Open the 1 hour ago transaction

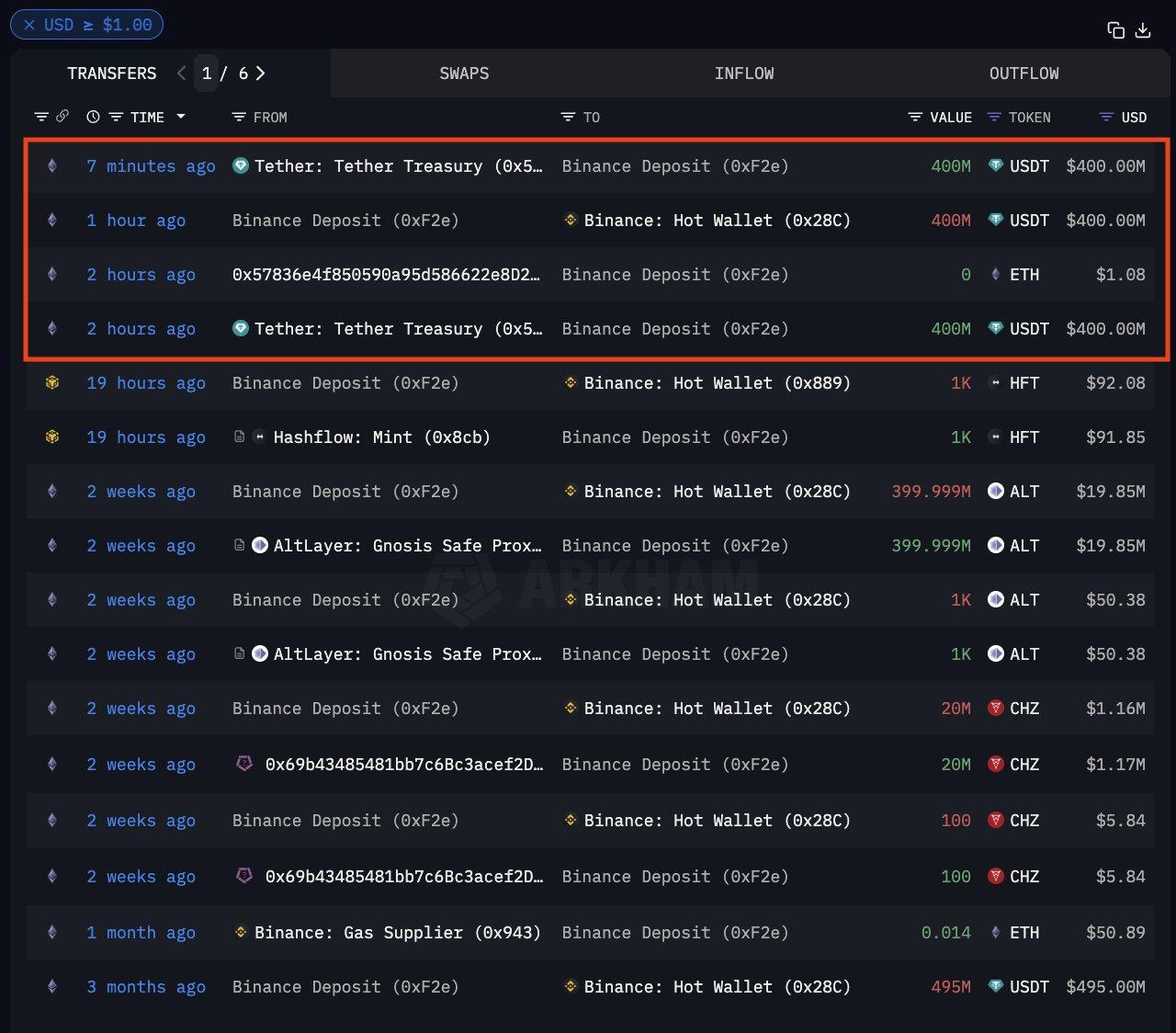(136, 221)
